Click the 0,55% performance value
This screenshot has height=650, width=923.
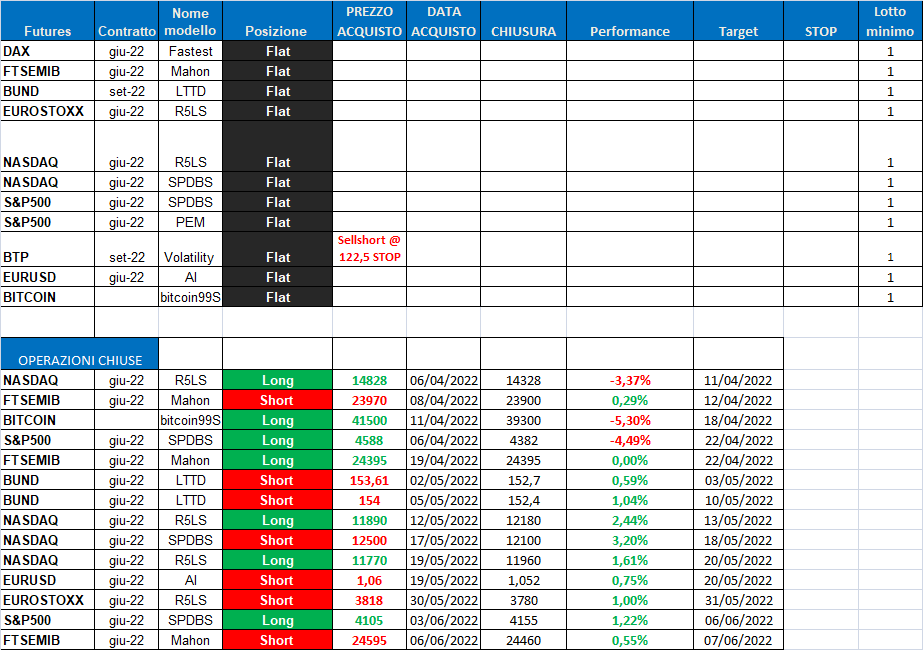(x=630, y=641)
